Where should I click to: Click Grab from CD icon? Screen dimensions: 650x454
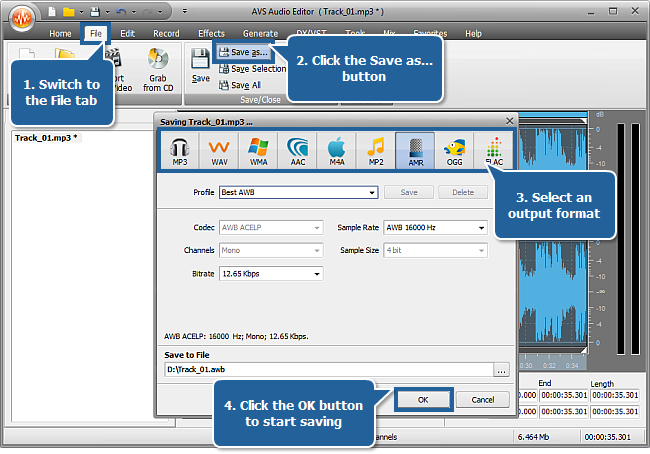(x=158, y=70)
